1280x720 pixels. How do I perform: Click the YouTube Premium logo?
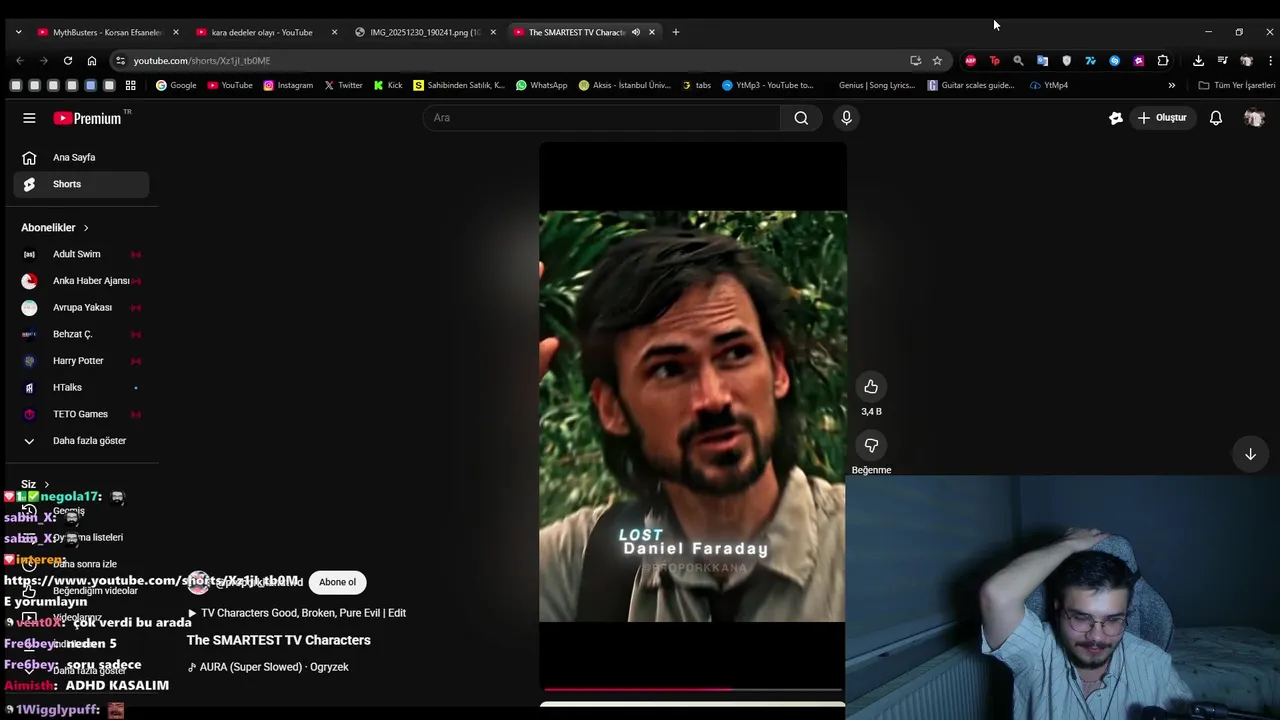pos(87,118)
